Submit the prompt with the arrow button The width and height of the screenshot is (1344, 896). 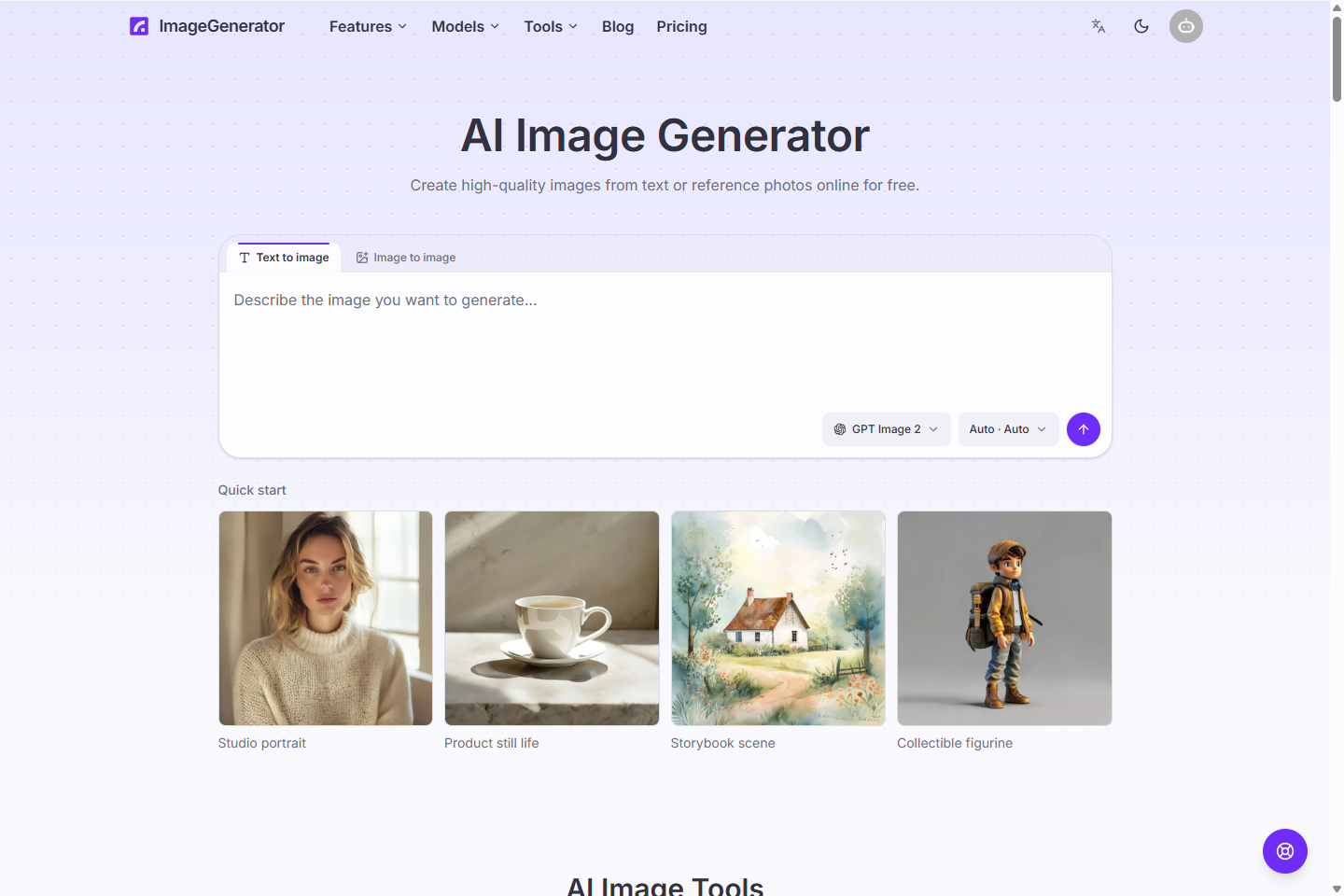[1084, 429]
